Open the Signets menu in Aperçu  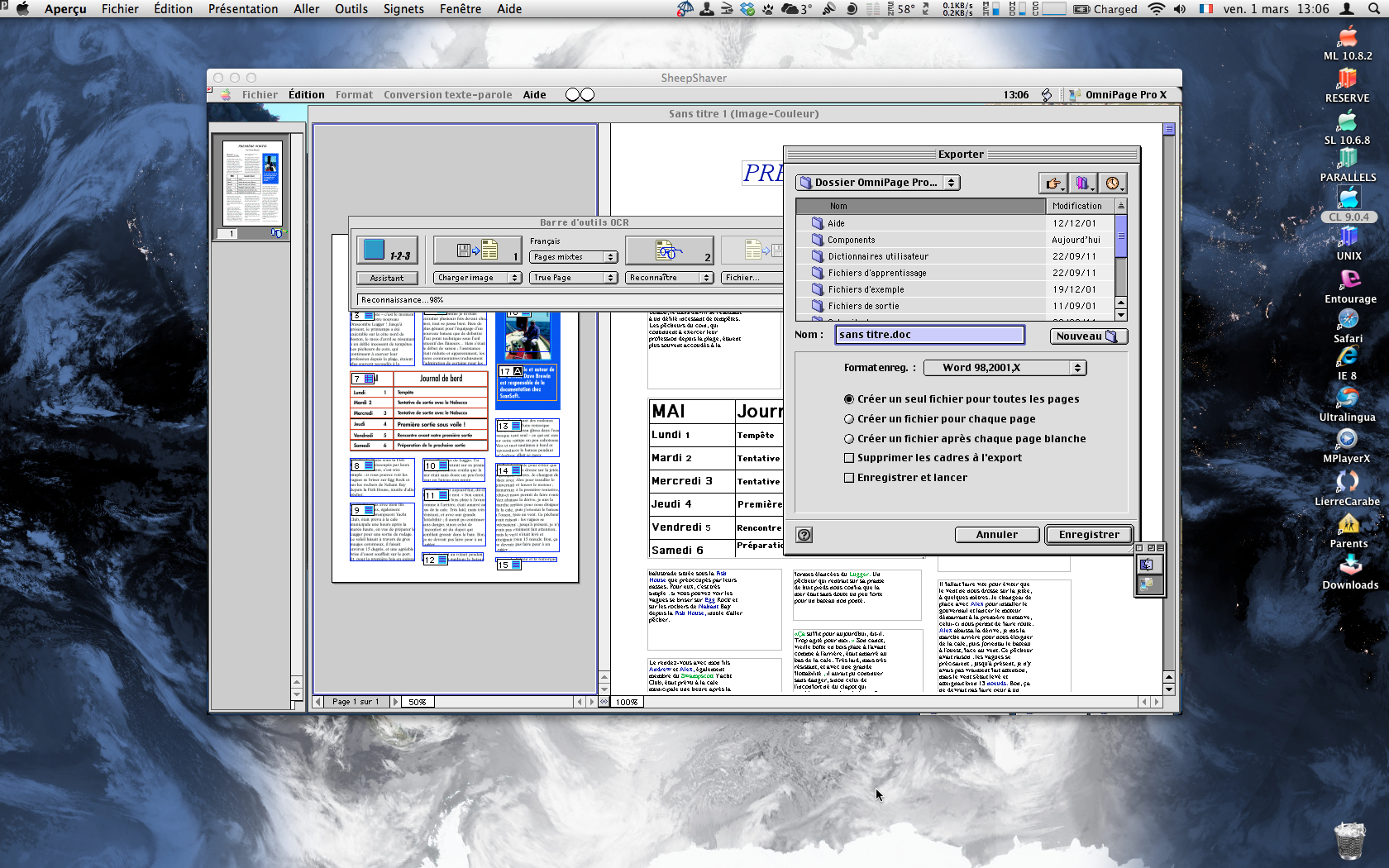[403, 9]
